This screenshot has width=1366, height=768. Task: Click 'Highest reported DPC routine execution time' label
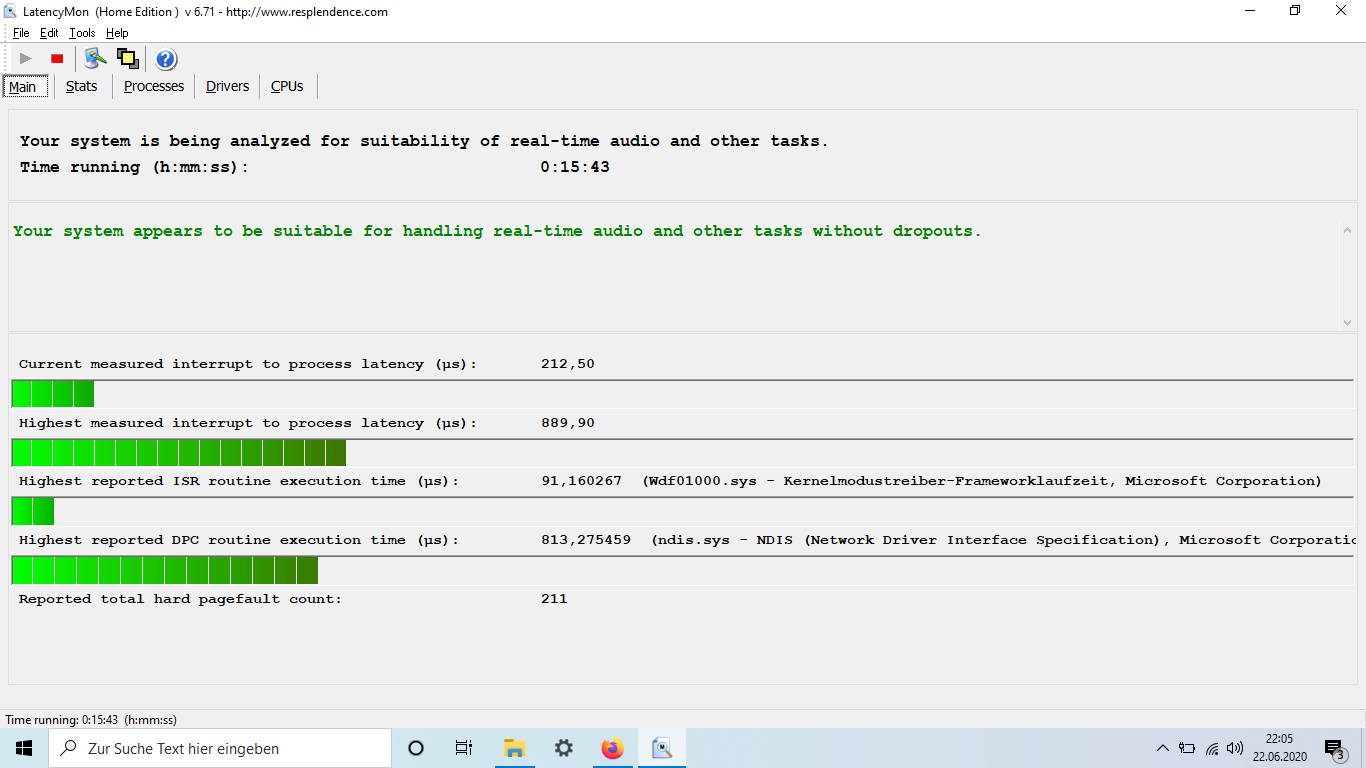239,540
